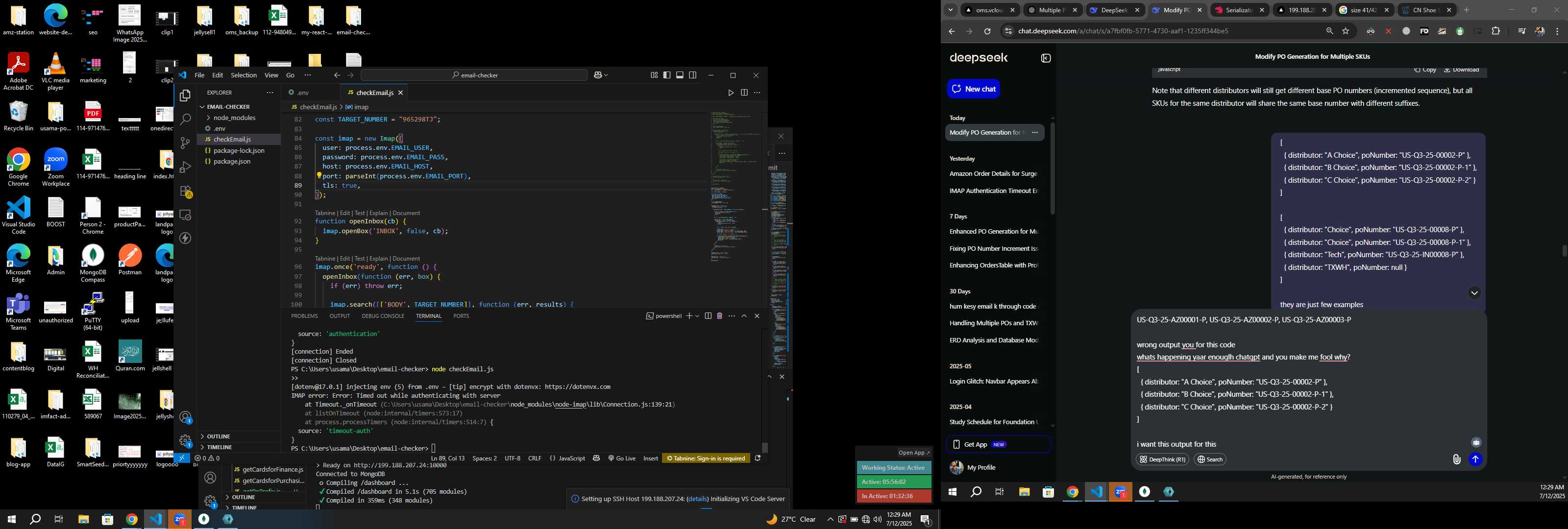Open the Thunder Client lightning bolt icon
Viewport: 1568px width, 529px height.
(186, 238)
